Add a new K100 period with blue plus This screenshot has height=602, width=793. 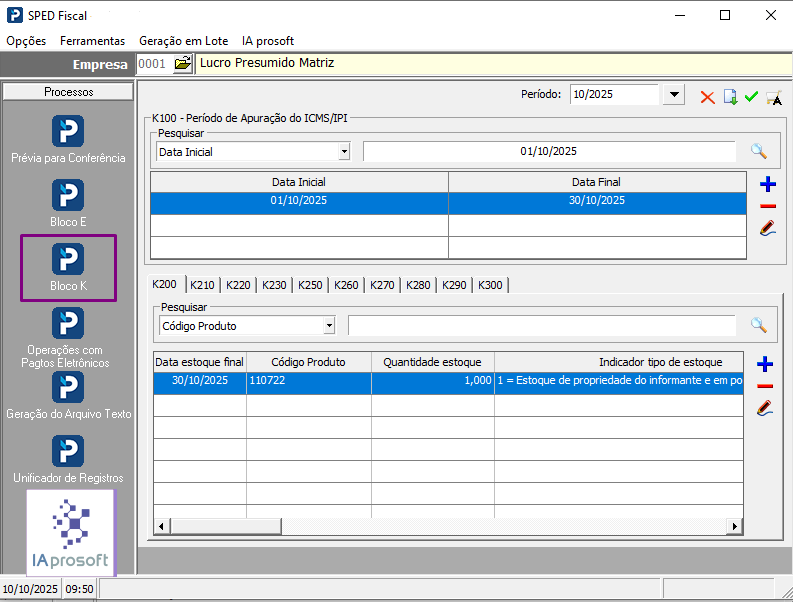tap(767, 184)
